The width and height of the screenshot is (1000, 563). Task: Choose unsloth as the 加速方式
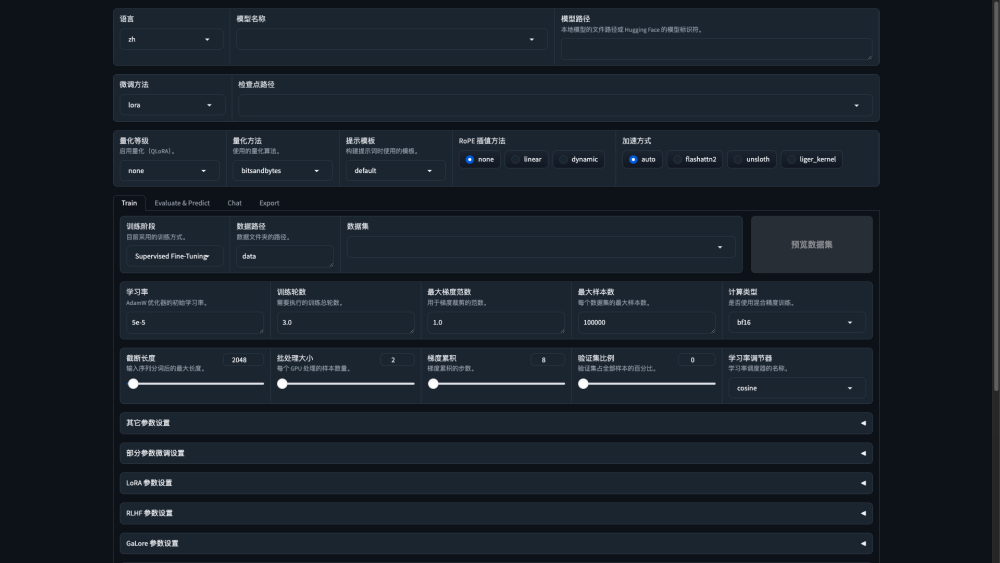coord(751,159)
